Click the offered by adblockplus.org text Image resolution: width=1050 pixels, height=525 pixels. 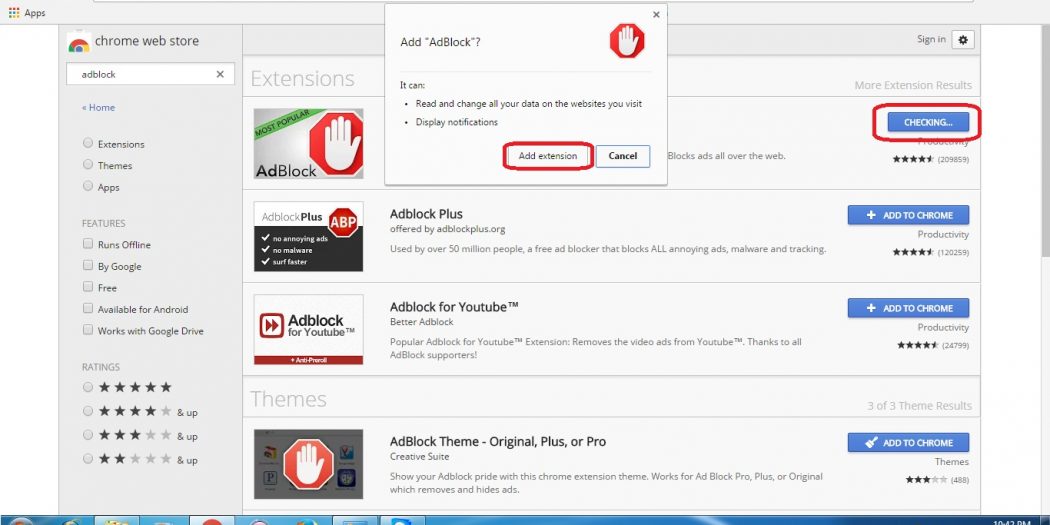[447, 229]
